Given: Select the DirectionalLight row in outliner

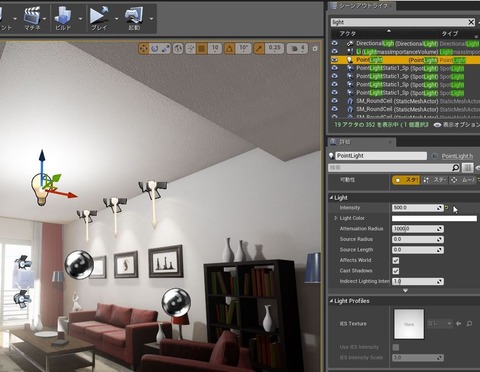Looking at the screenshot, I should tap(405, 44).
